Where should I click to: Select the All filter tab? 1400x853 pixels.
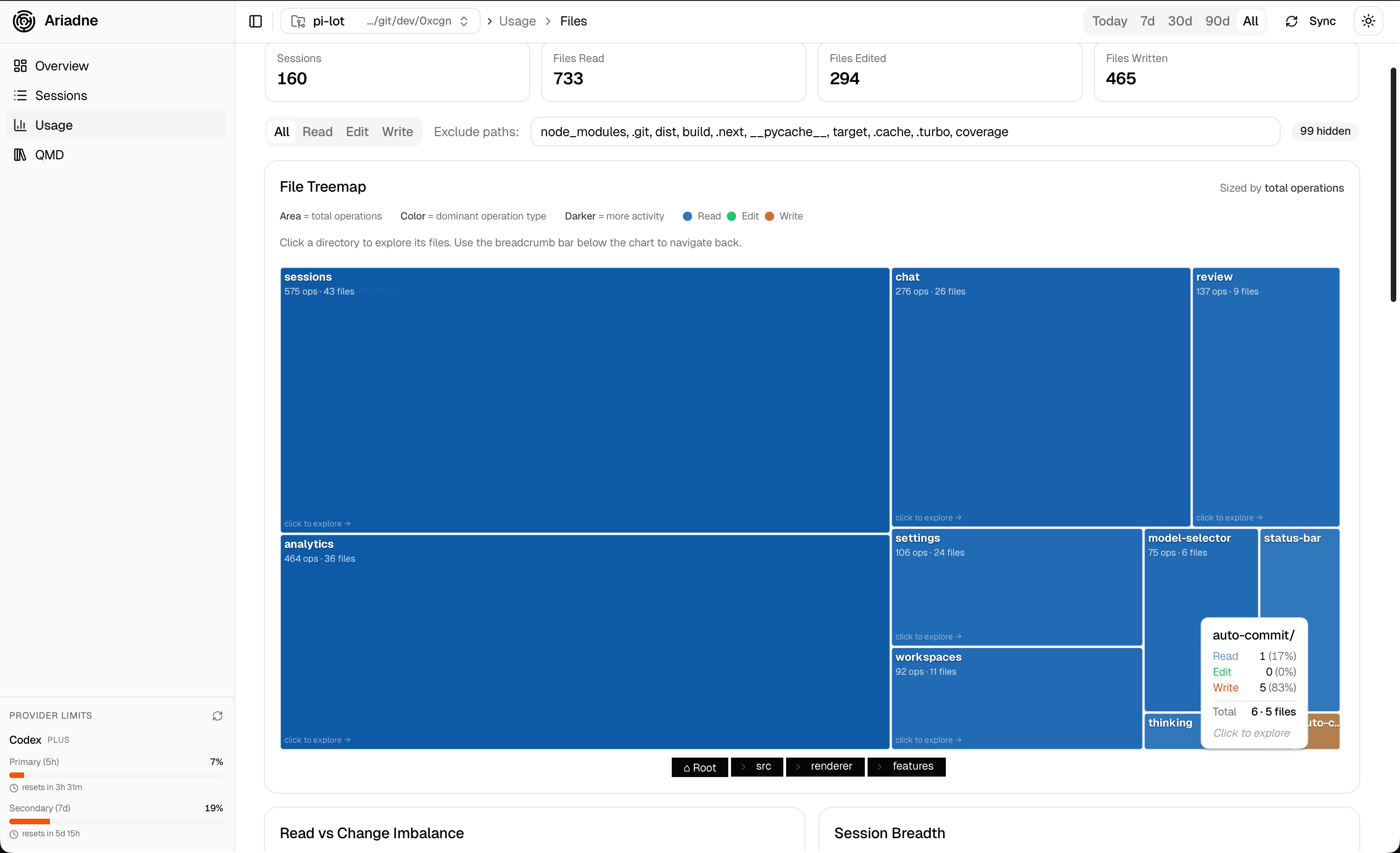point(282,131)
